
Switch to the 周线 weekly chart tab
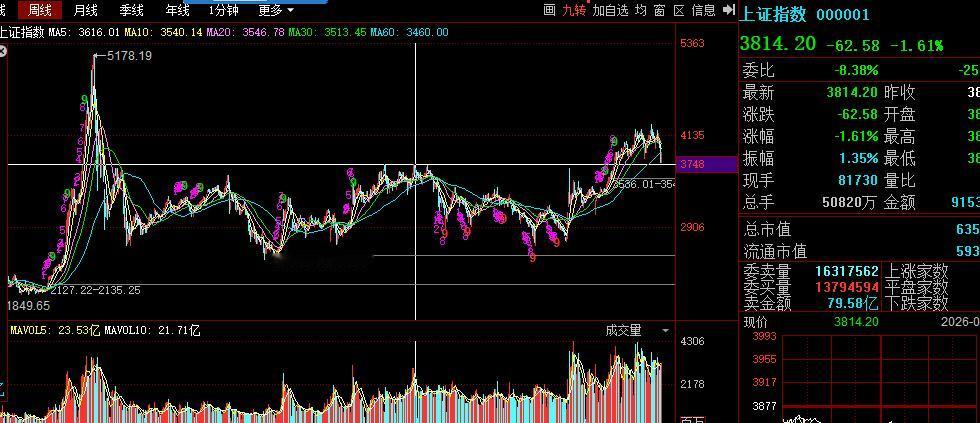(x=39, y=10)
